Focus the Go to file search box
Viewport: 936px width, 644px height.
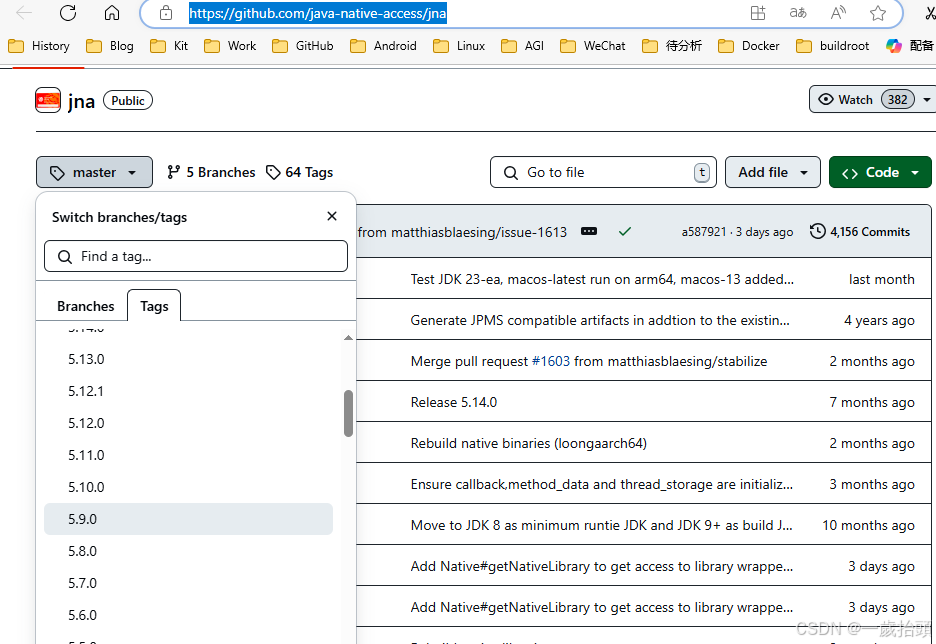[603, 172]
